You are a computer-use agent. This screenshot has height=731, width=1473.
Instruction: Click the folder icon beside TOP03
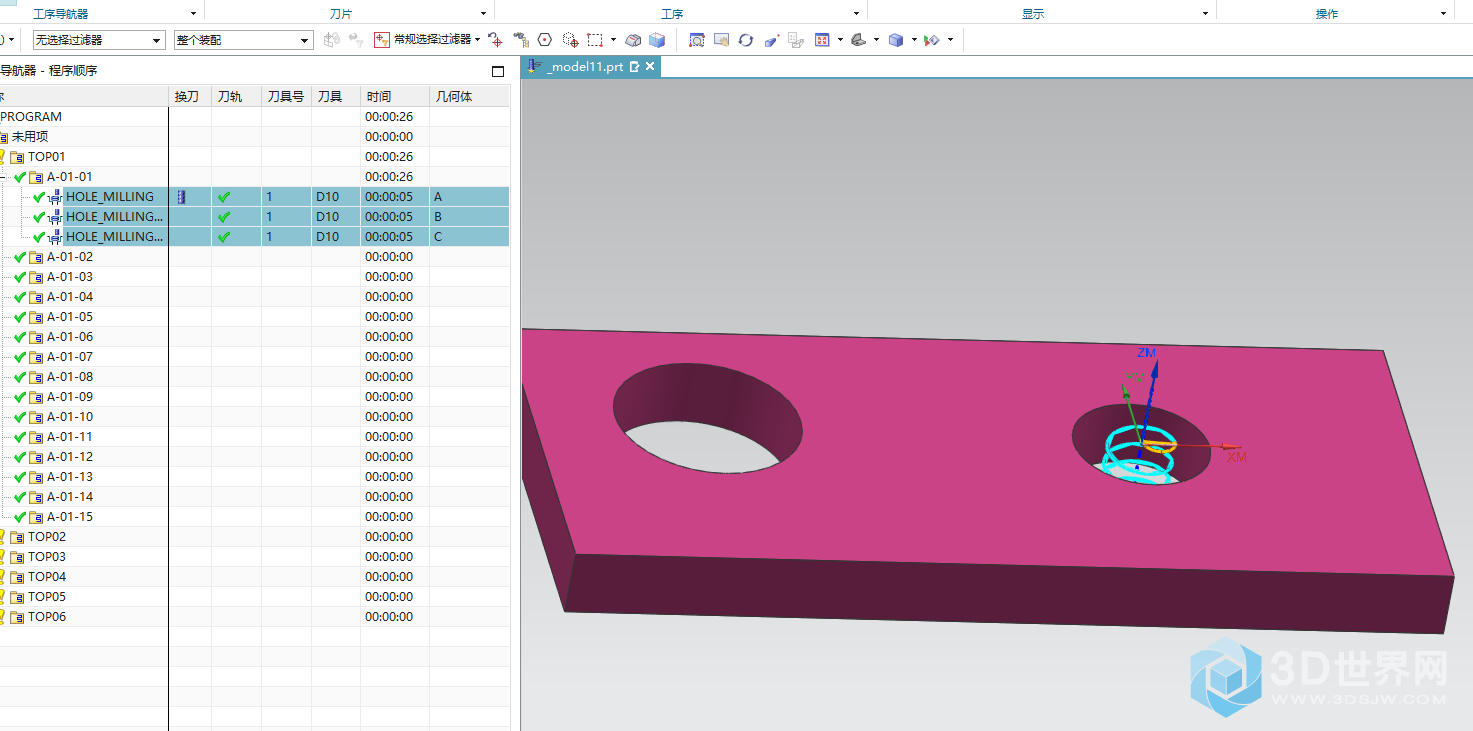17,557
